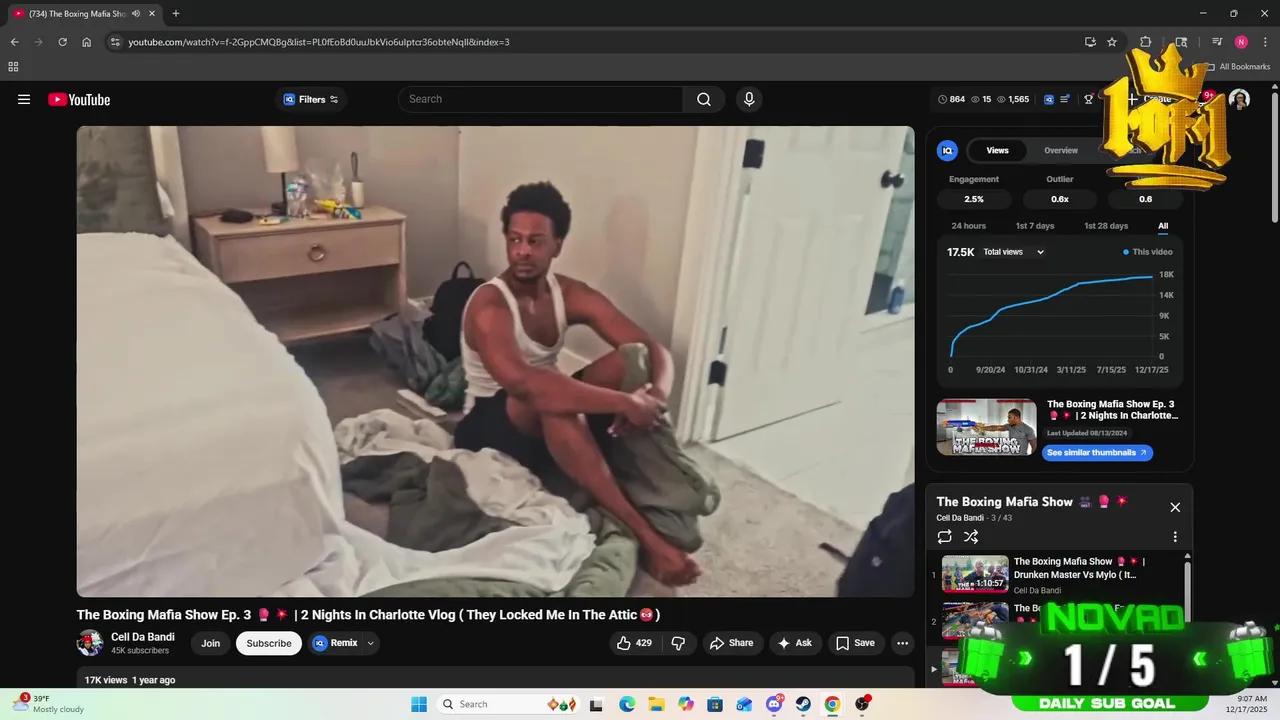Reload the page
Screen dimensions: 1280x720
(x=62, y=42)
